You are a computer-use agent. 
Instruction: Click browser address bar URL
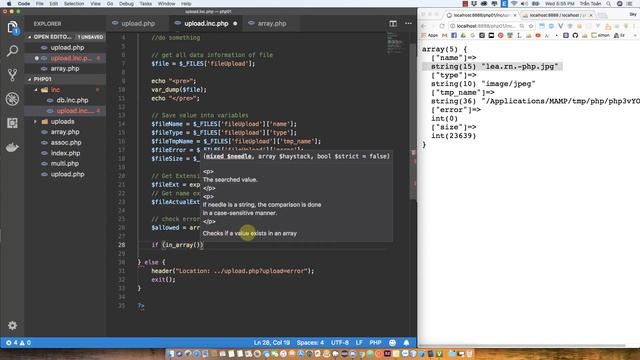coord(484,26)
